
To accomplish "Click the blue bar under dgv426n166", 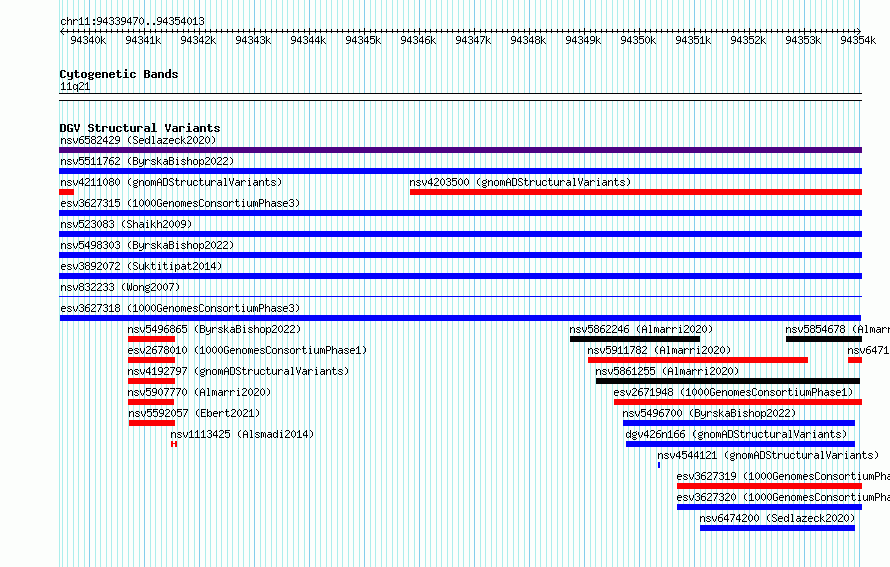I will point(740,444).
